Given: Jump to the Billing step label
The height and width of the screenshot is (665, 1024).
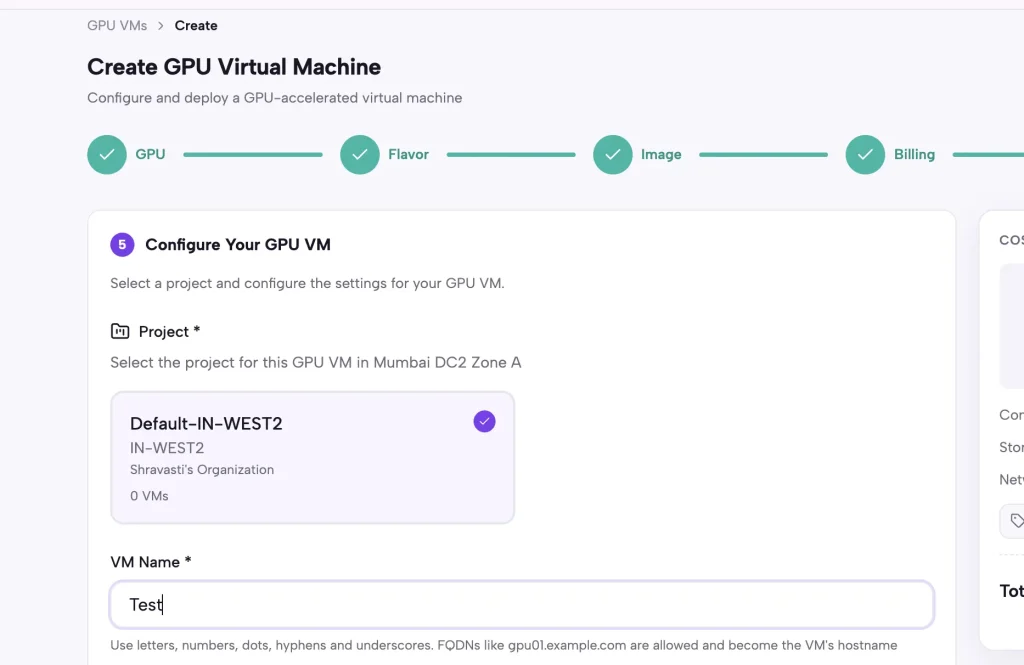Looking at the screenshot, I should [x=914, y=155].
